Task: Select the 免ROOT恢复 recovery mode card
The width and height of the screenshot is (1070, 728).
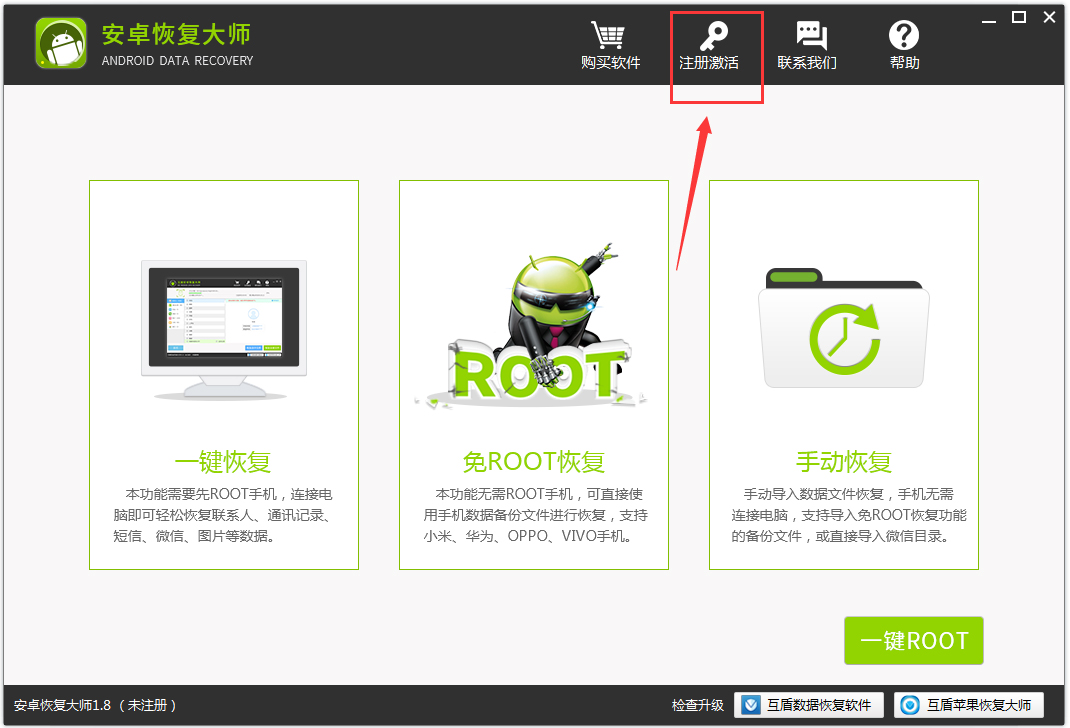Action: pyautogui.click(x=533, y=375)
